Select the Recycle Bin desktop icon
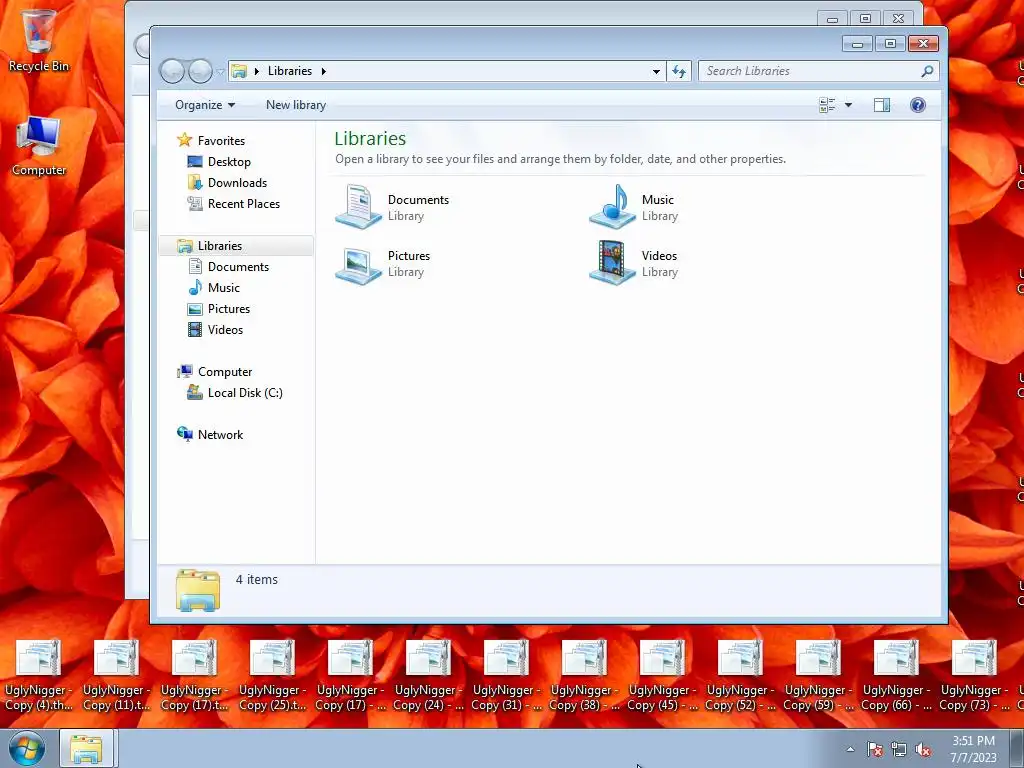This screenshot has height=768, width=1024. 39,39
